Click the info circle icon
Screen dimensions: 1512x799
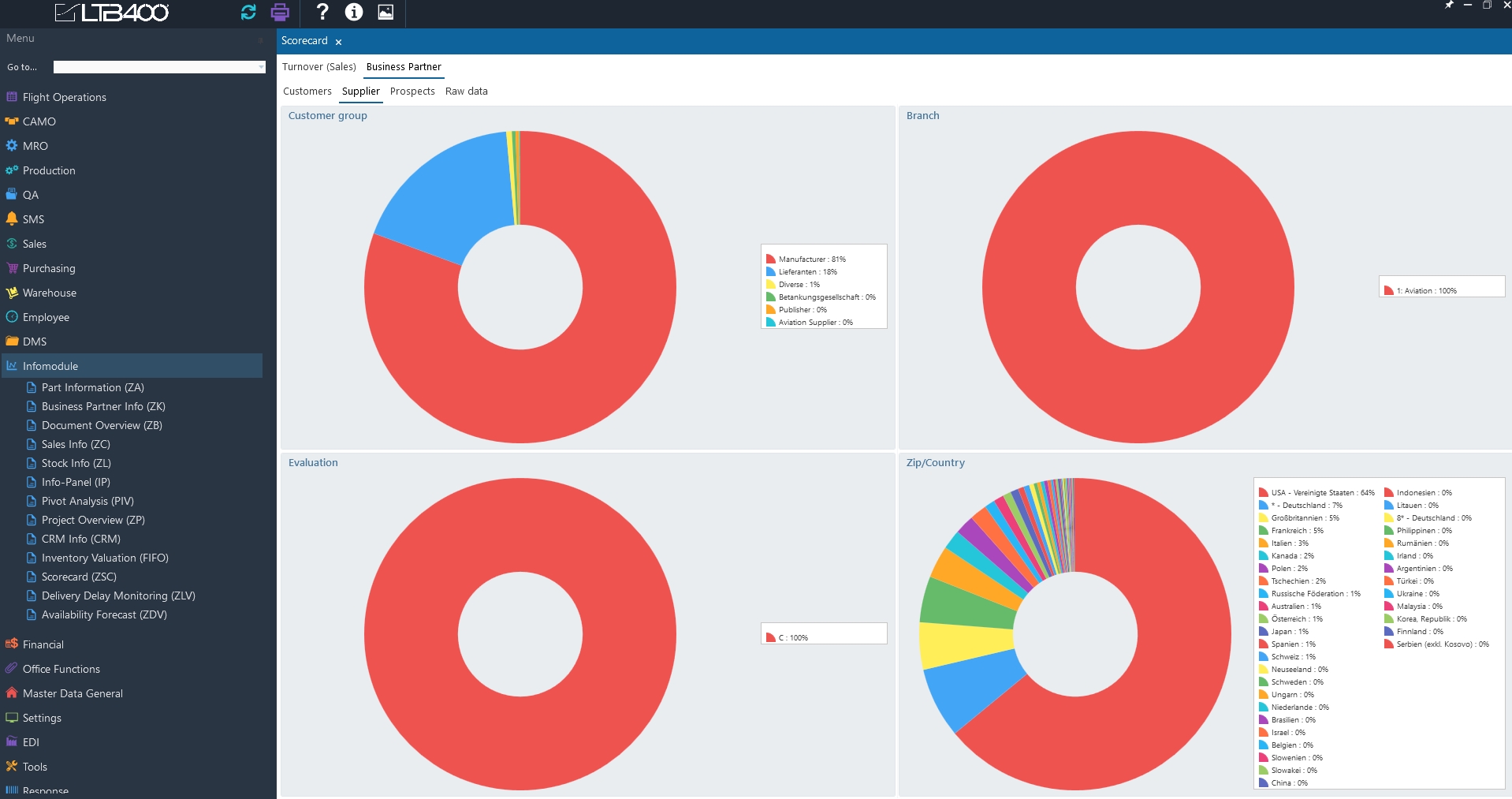tap(354, 12)
